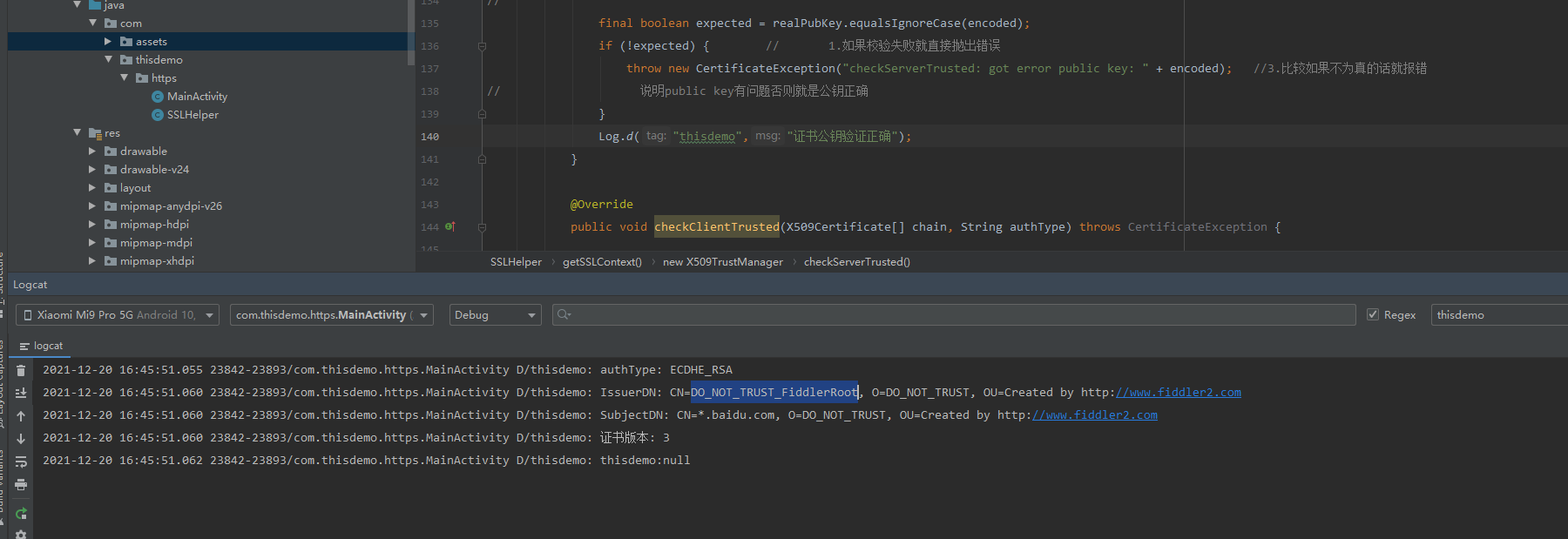Viewport: 1568px width, 539px height.
Task: Click the checkServerTrusted() breadcrumb
Action: click(857, 262)
